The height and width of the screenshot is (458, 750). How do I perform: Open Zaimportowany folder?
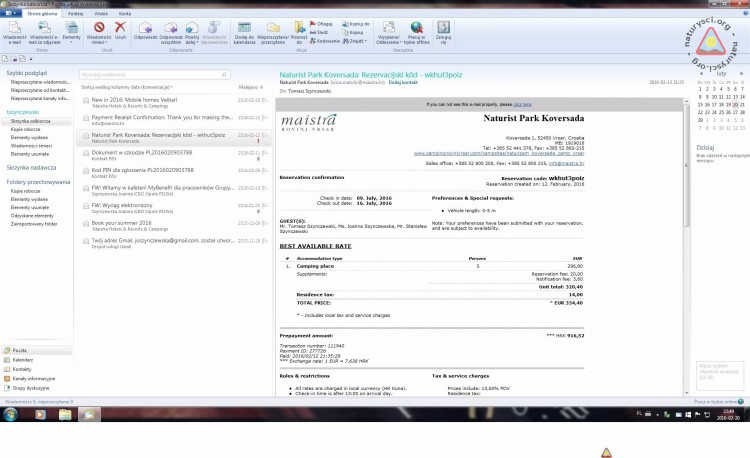click(x=34, y=224)
